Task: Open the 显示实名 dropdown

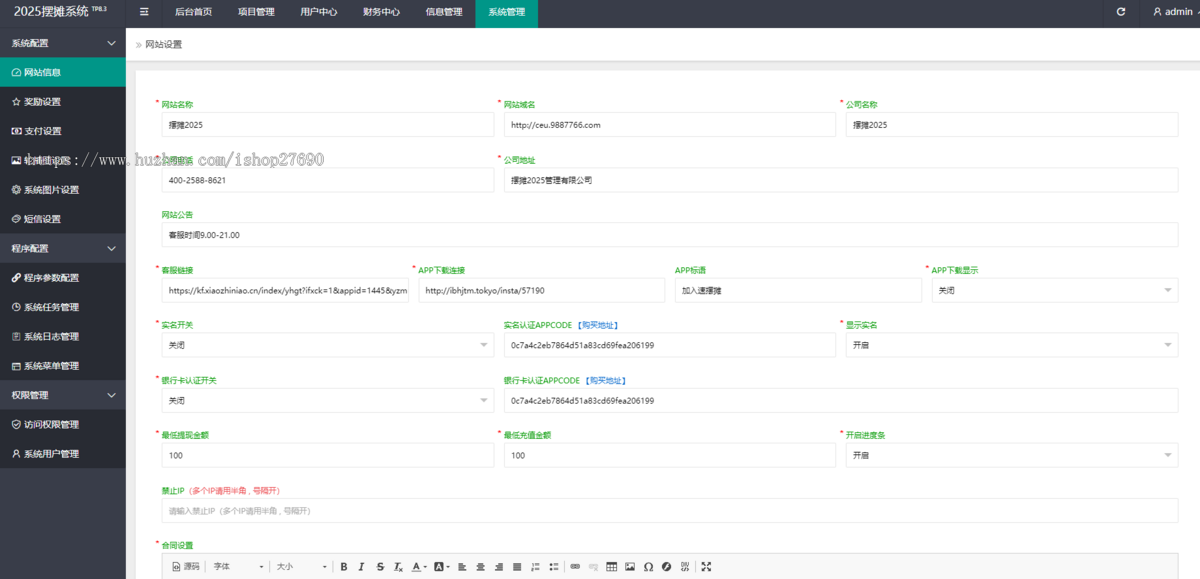Action: [x=1012, y=345]
